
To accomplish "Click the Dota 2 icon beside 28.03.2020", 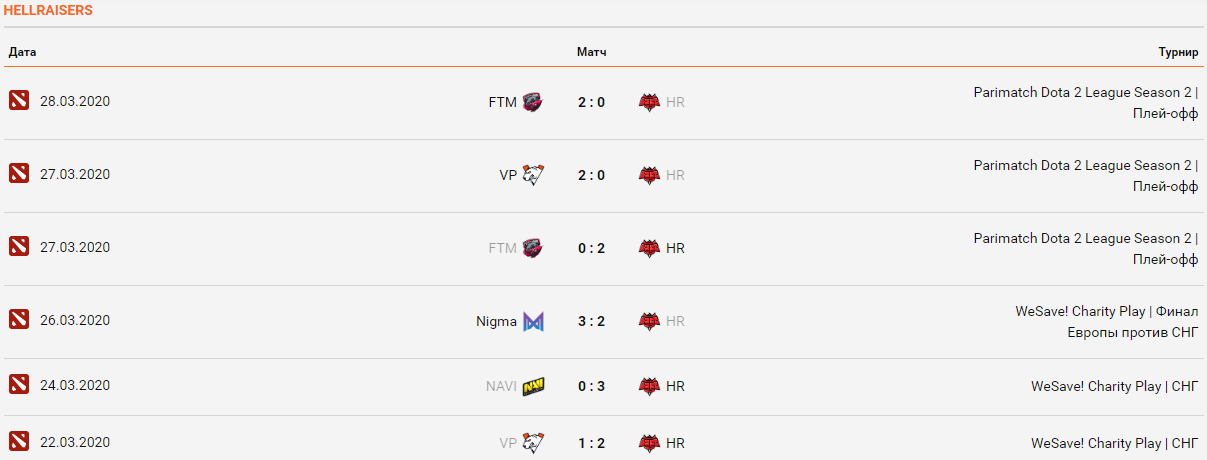I will [x=19, y=100].
